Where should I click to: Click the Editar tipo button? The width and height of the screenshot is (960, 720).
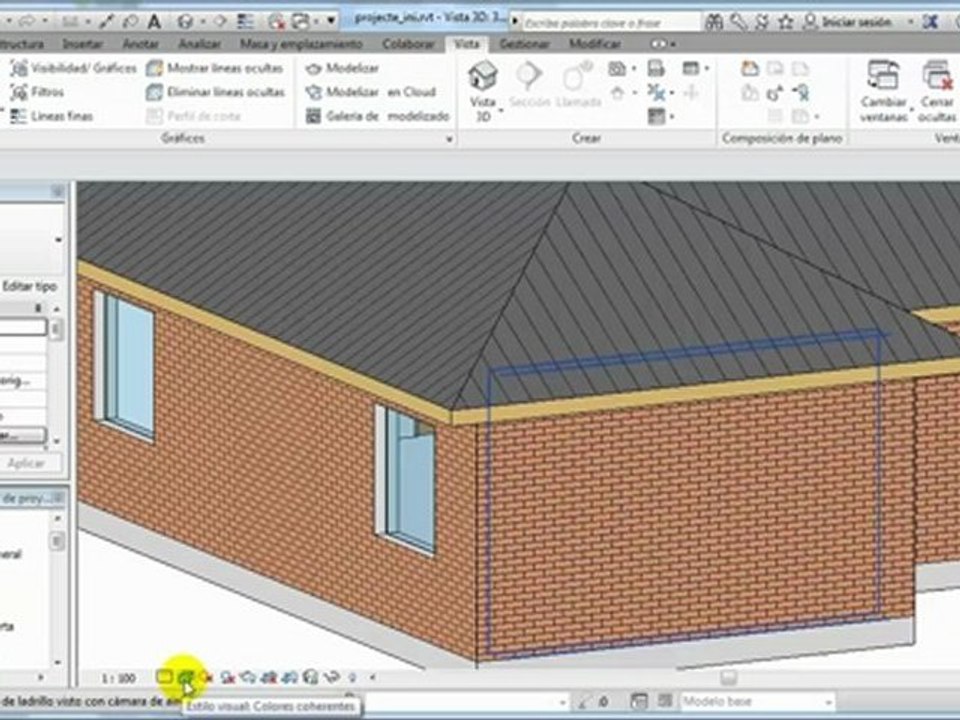coord(29,286)
